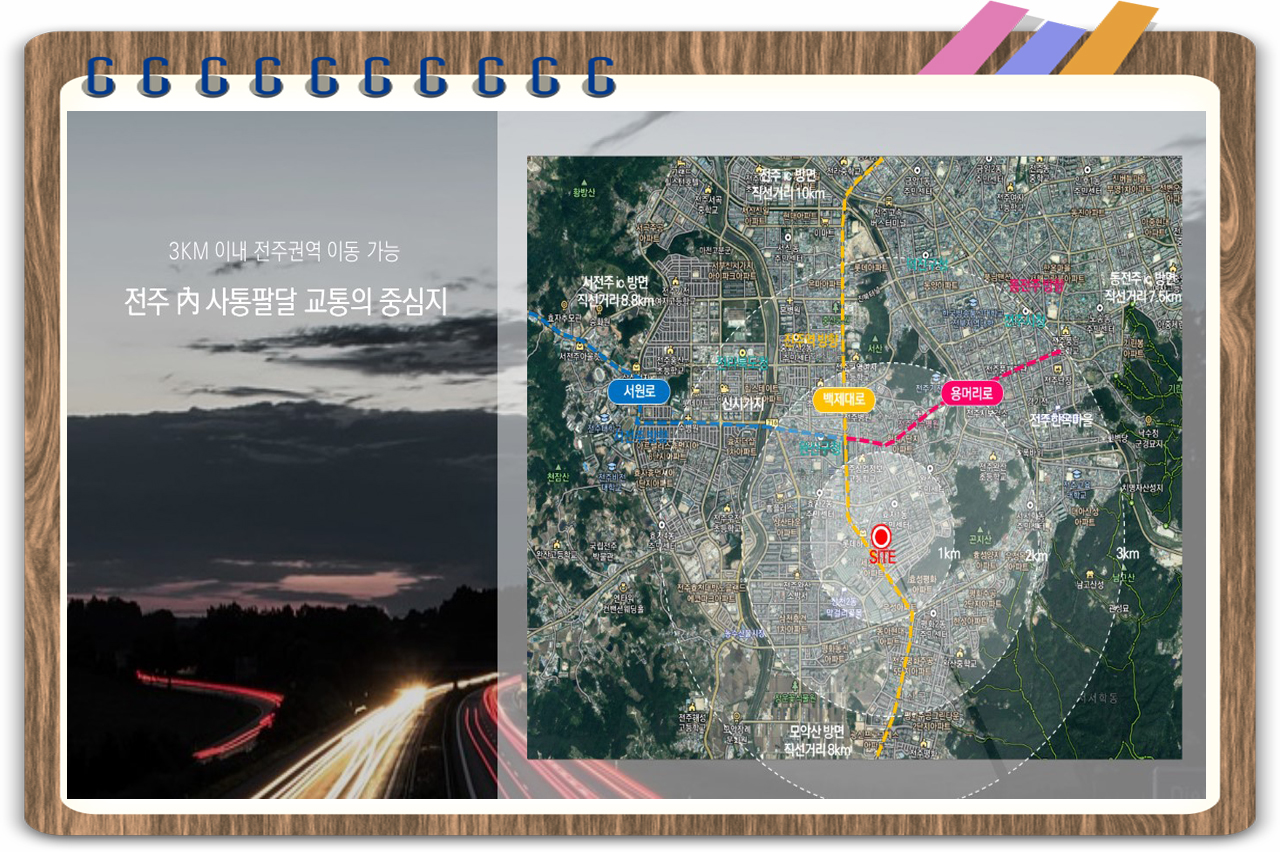Click the 전주 內 사통팔달 교통의 중심지 headline
This screenshot has width=1280, height=852.
coord(284,301)
